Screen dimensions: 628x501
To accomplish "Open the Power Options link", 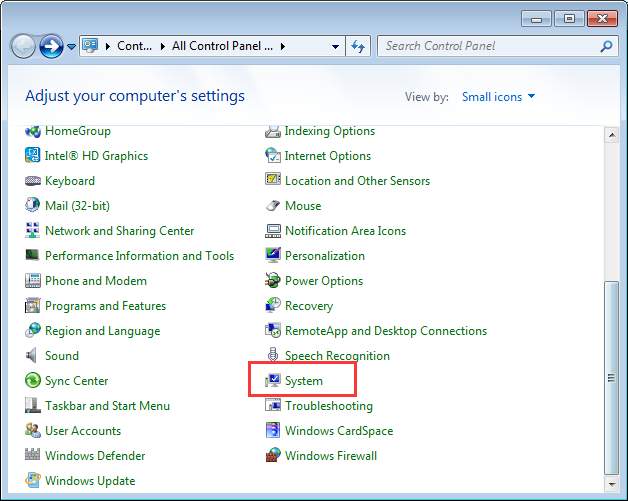I will pyautogui.click(x=324, y=281).
